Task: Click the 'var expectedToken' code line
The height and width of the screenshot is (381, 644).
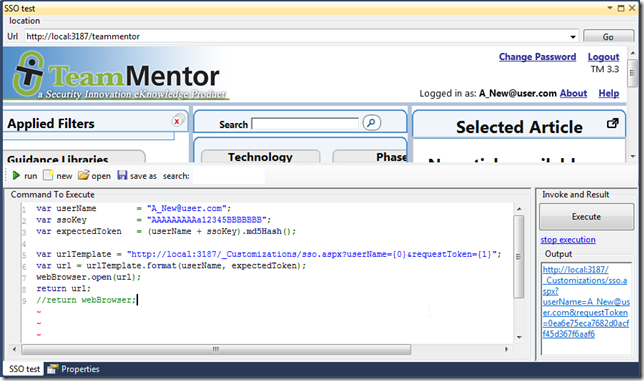Action: pyautogui.click(x=166, y=231)
